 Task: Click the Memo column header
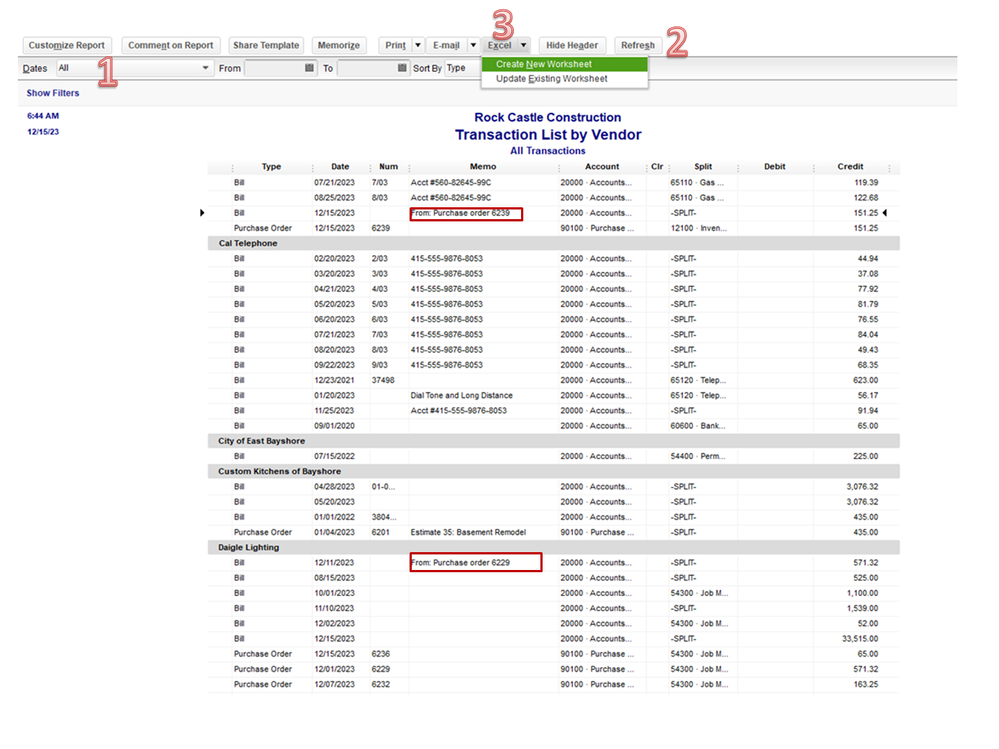483,167
